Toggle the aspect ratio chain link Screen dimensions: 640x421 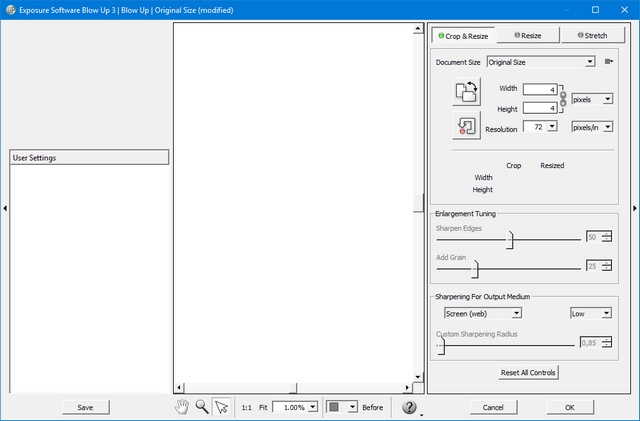[x=562, y=98]
